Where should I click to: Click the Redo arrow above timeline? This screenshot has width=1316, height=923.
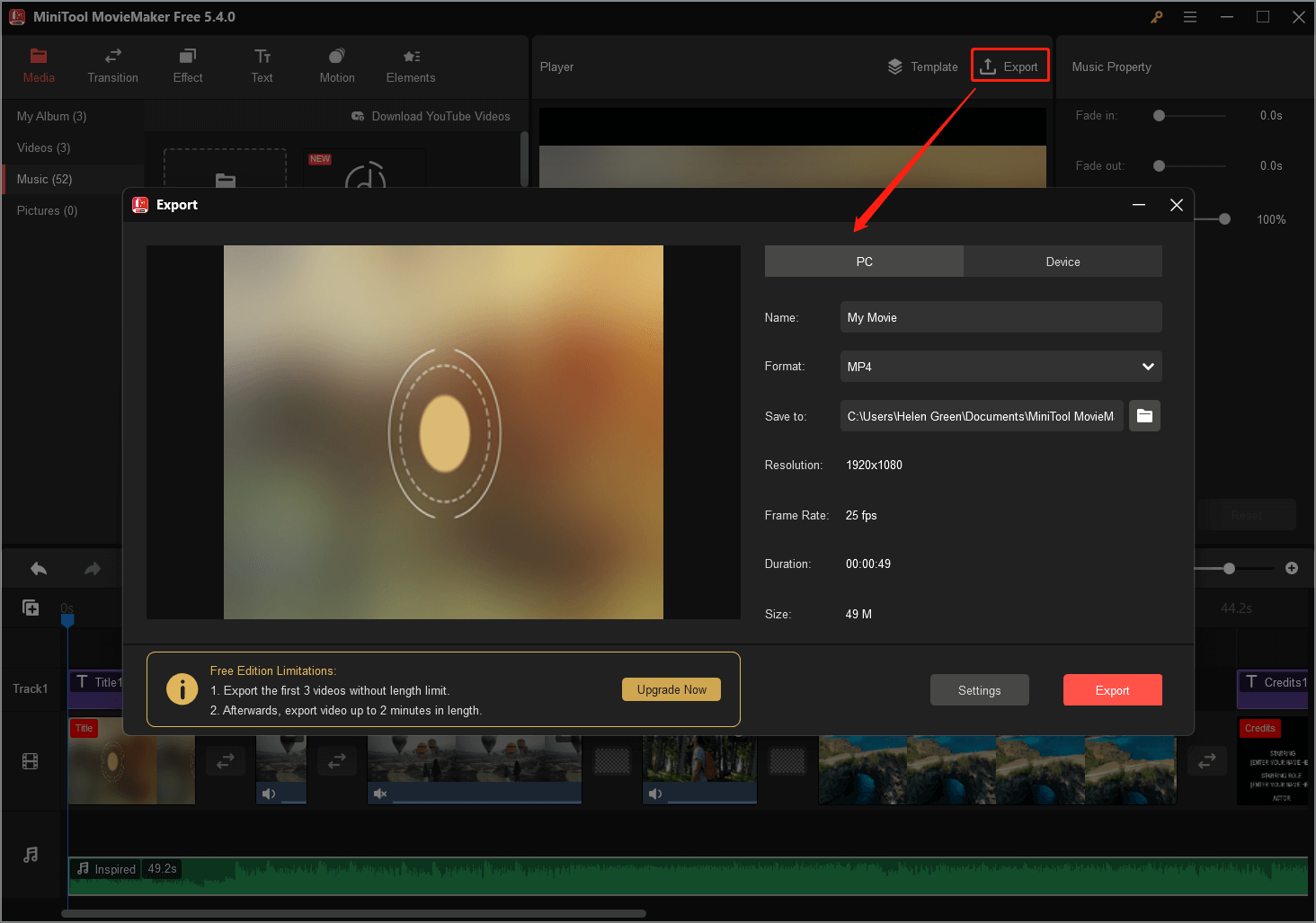[93, 569]
